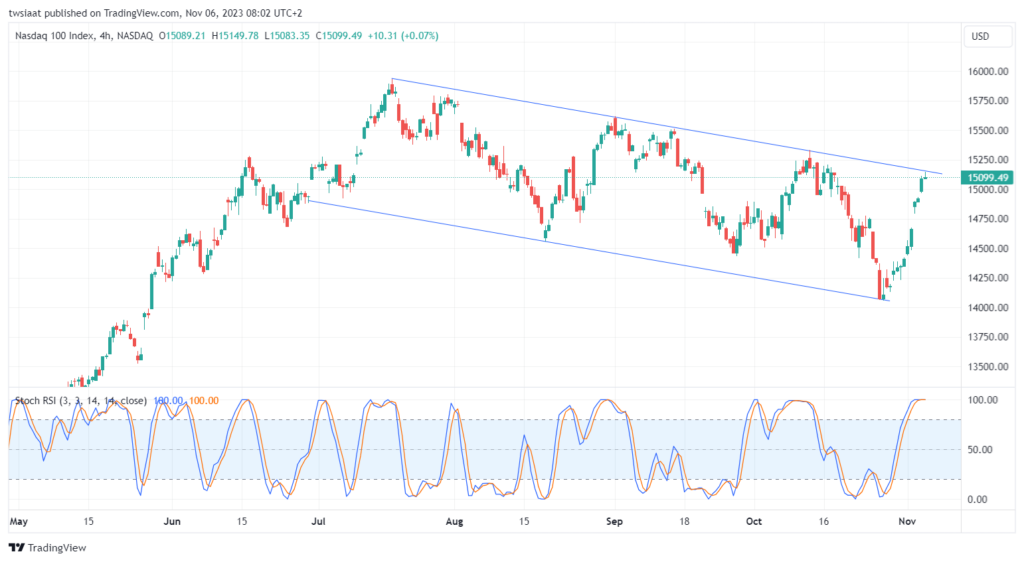The image size is (1024, 562).
Task: Click the Aug label on the time axis
Action: click(454, 522)
